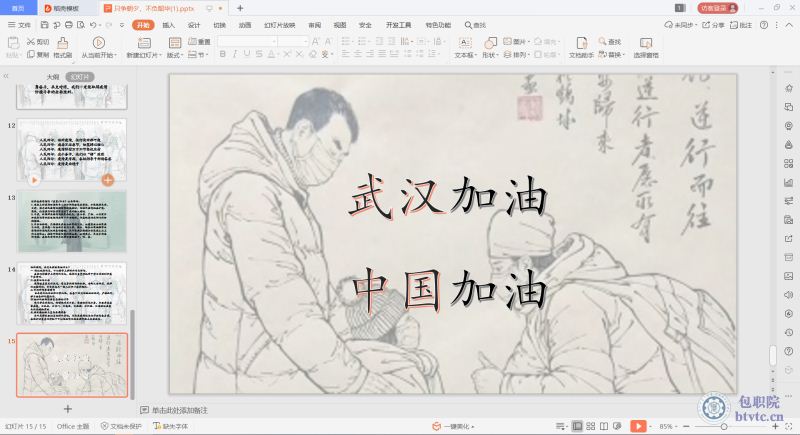Click the Paste clipboard icon
Screen dimensions: 800x435
[x=13, y=43]
